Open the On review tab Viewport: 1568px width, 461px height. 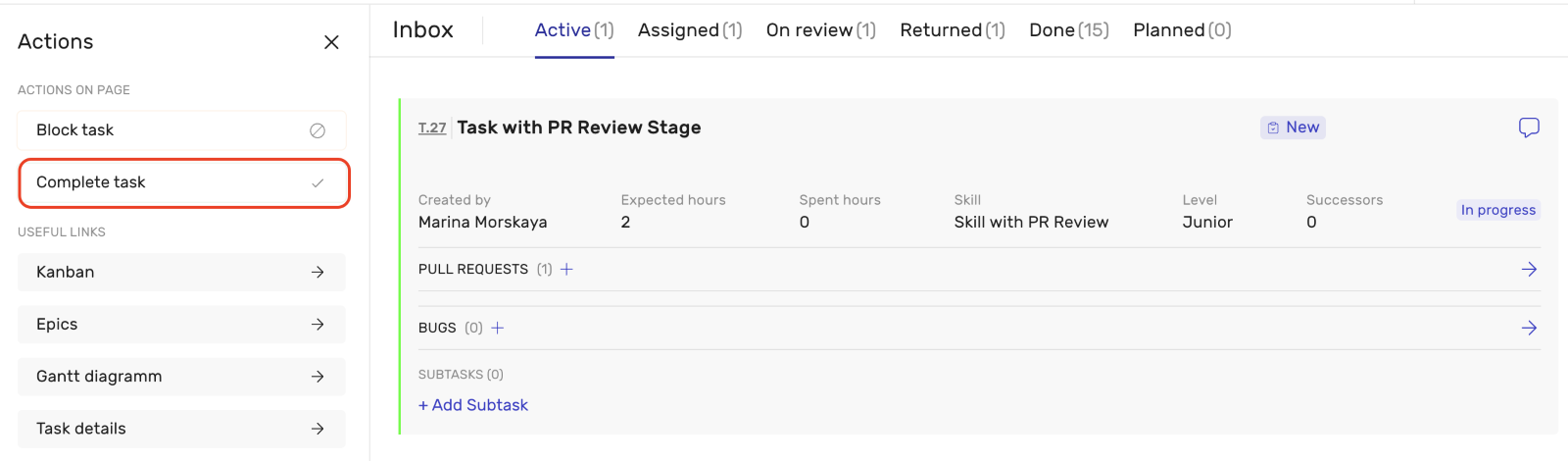[x=820, y=30]
